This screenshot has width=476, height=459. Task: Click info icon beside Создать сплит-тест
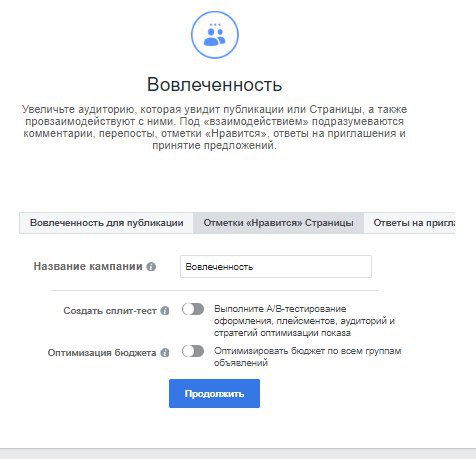coord(165,311)
